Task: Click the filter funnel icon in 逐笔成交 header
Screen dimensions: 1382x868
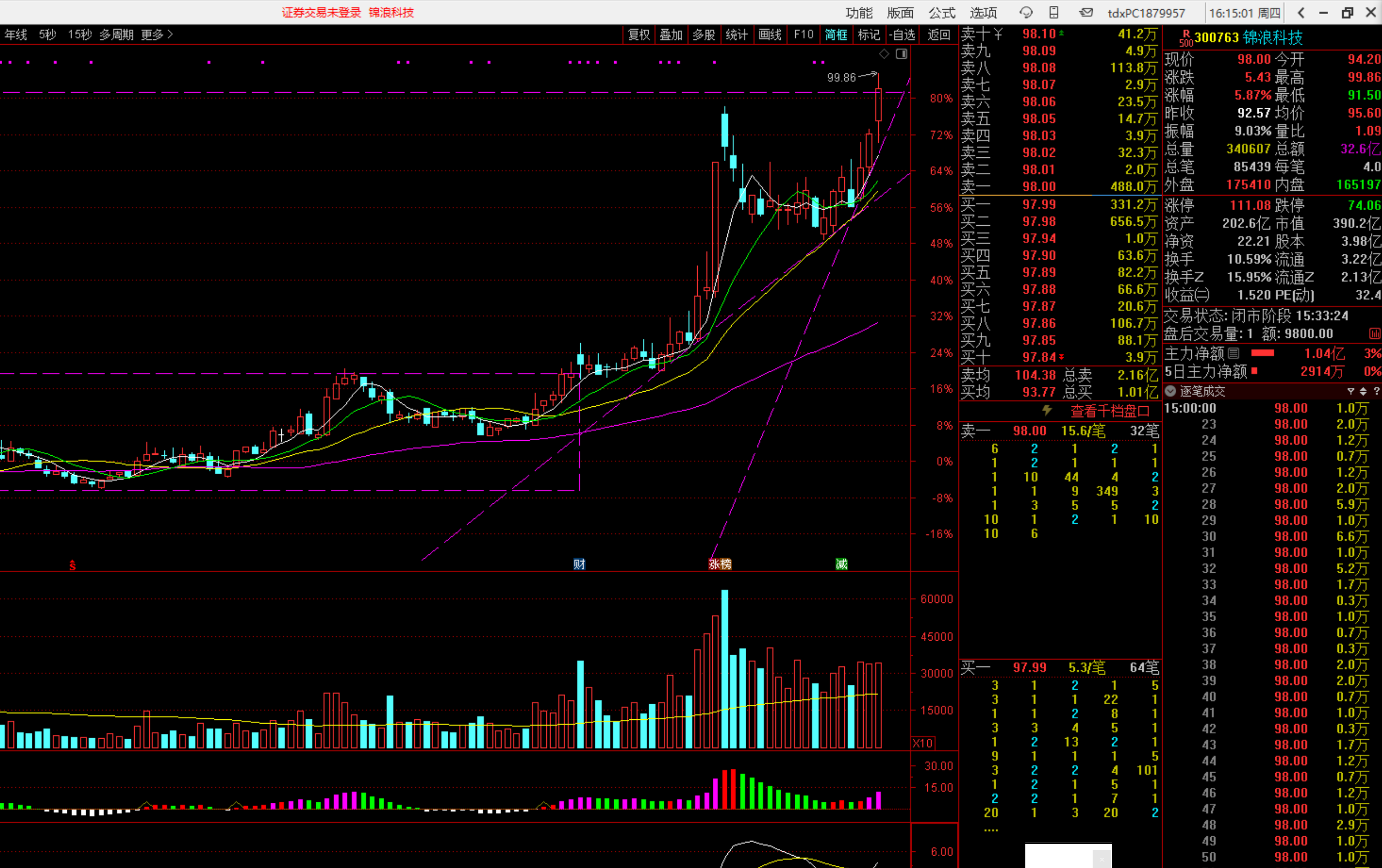Action: click(x=1350, y=392)
